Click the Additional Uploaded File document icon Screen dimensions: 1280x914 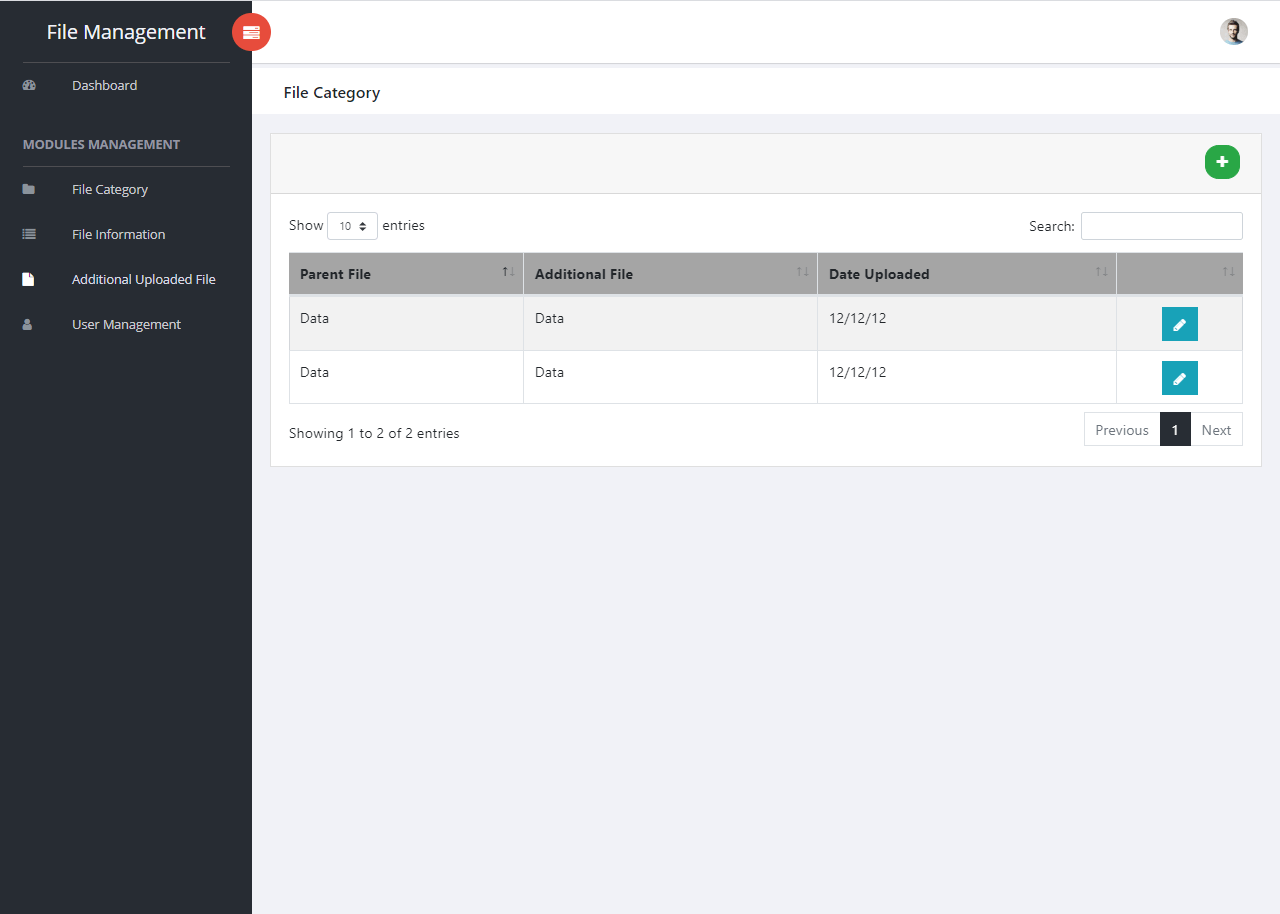tap(29, 278)
